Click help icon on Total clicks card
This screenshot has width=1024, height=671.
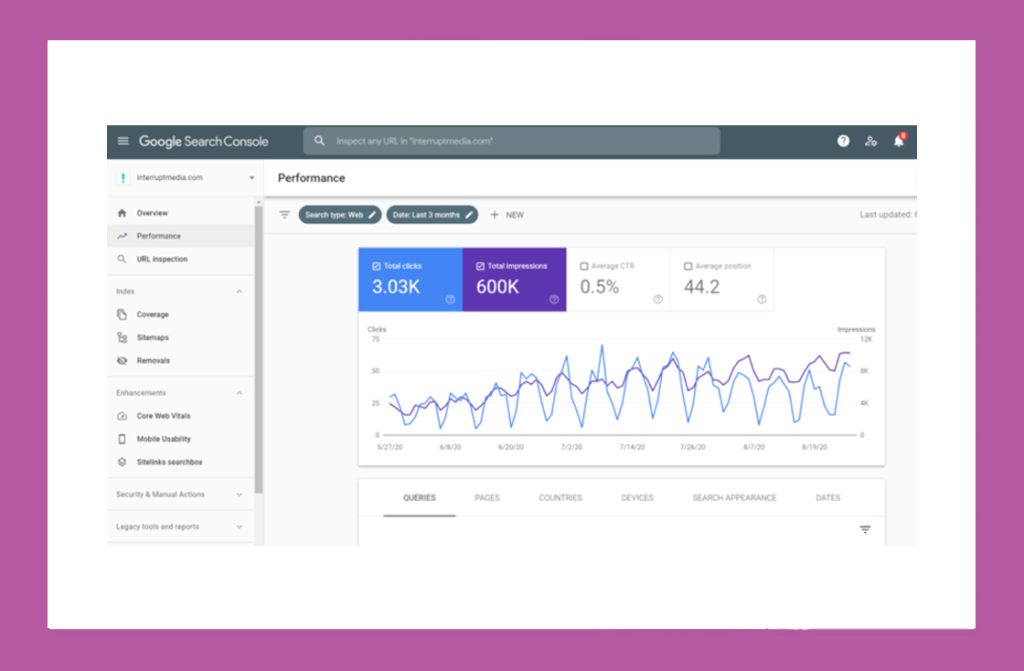(450, 299)
